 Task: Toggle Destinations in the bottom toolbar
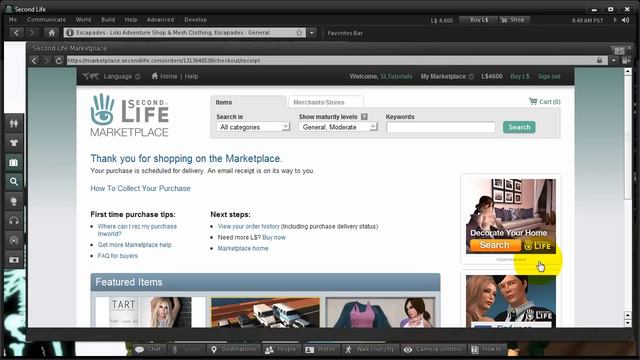(233, 349)
